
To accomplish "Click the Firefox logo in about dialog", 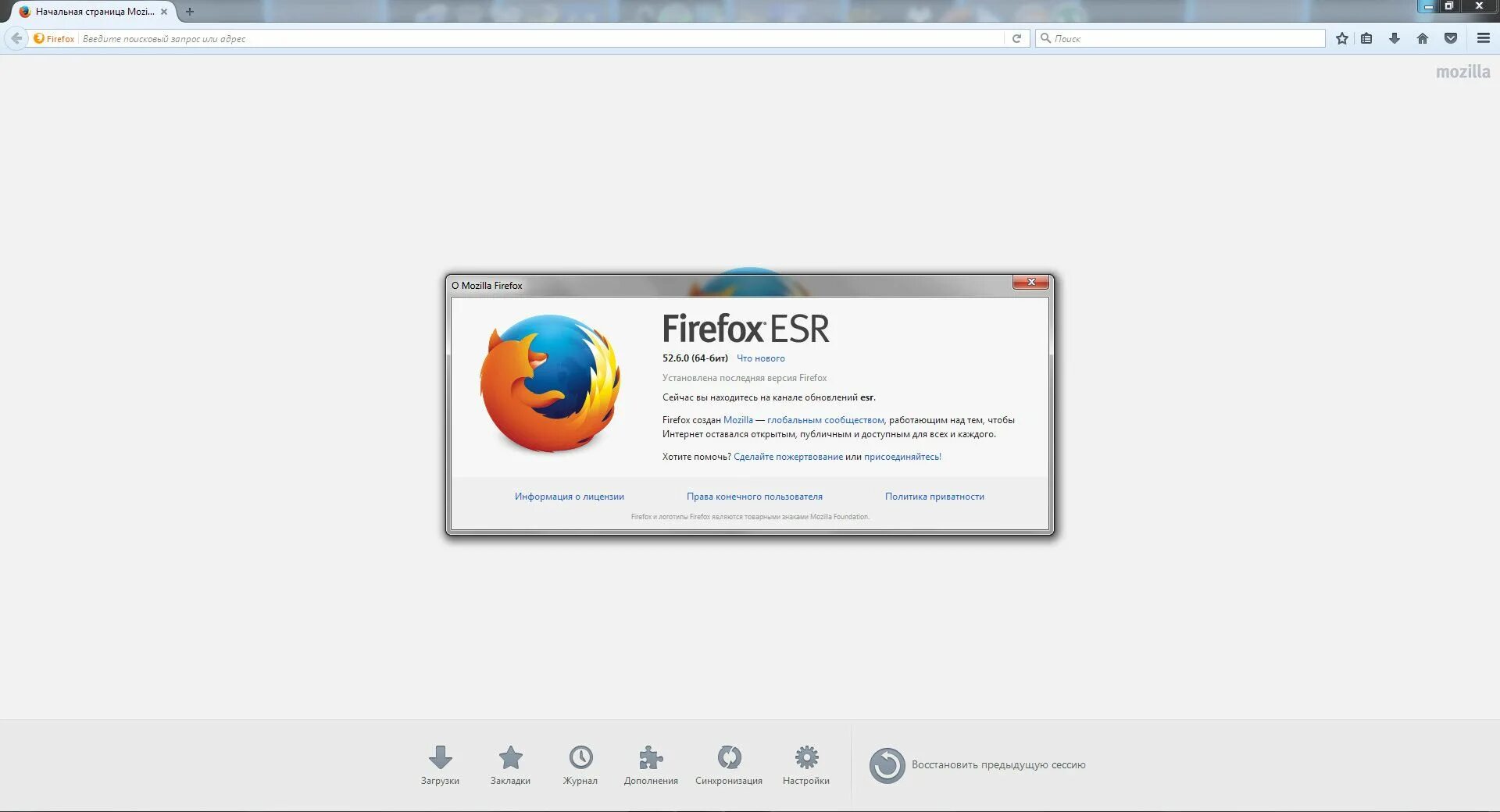I will [x=550, y=383].
